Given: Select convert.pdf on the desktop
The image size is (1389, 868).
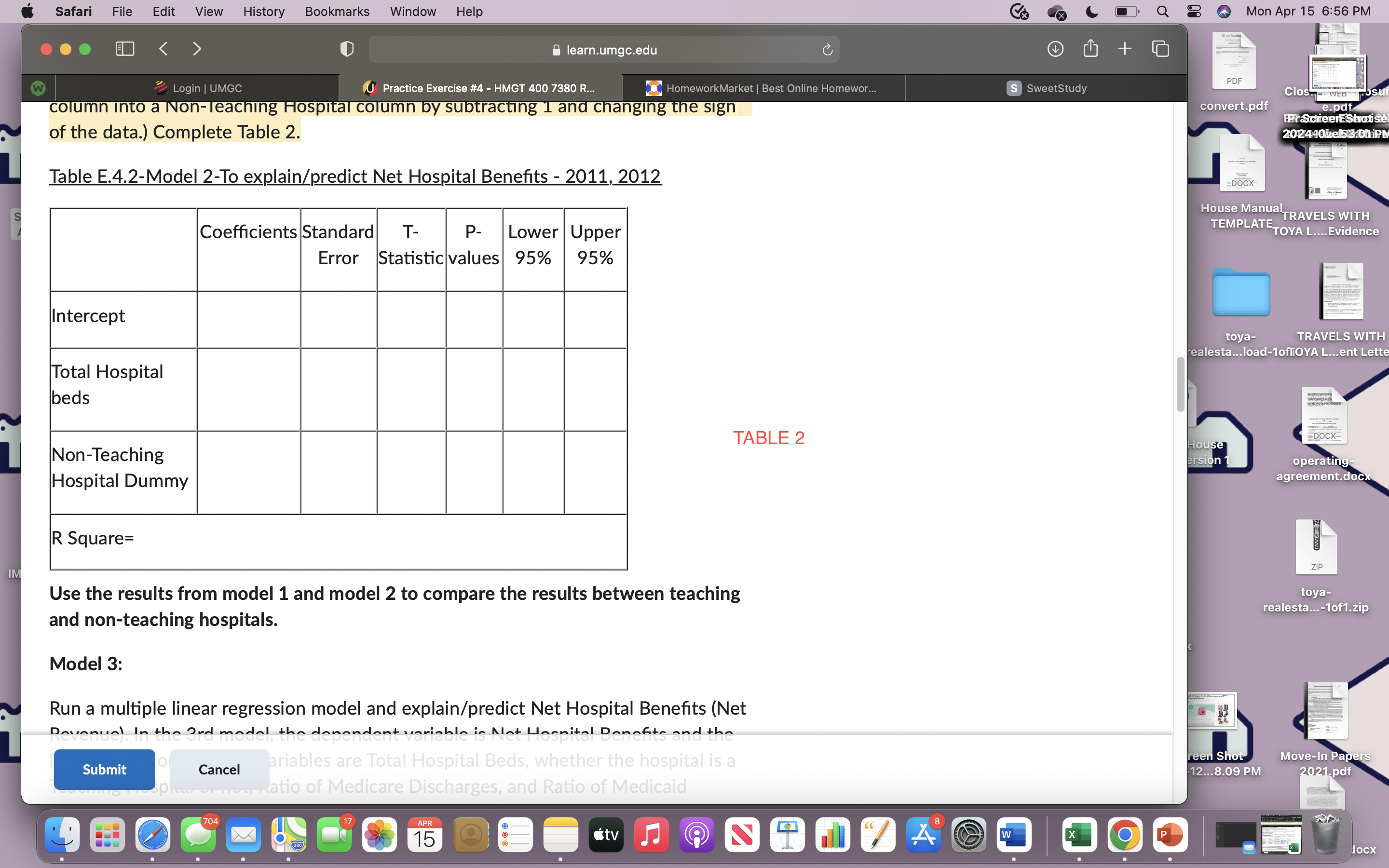Looking at the screenshot, I should coord(1234,73).
